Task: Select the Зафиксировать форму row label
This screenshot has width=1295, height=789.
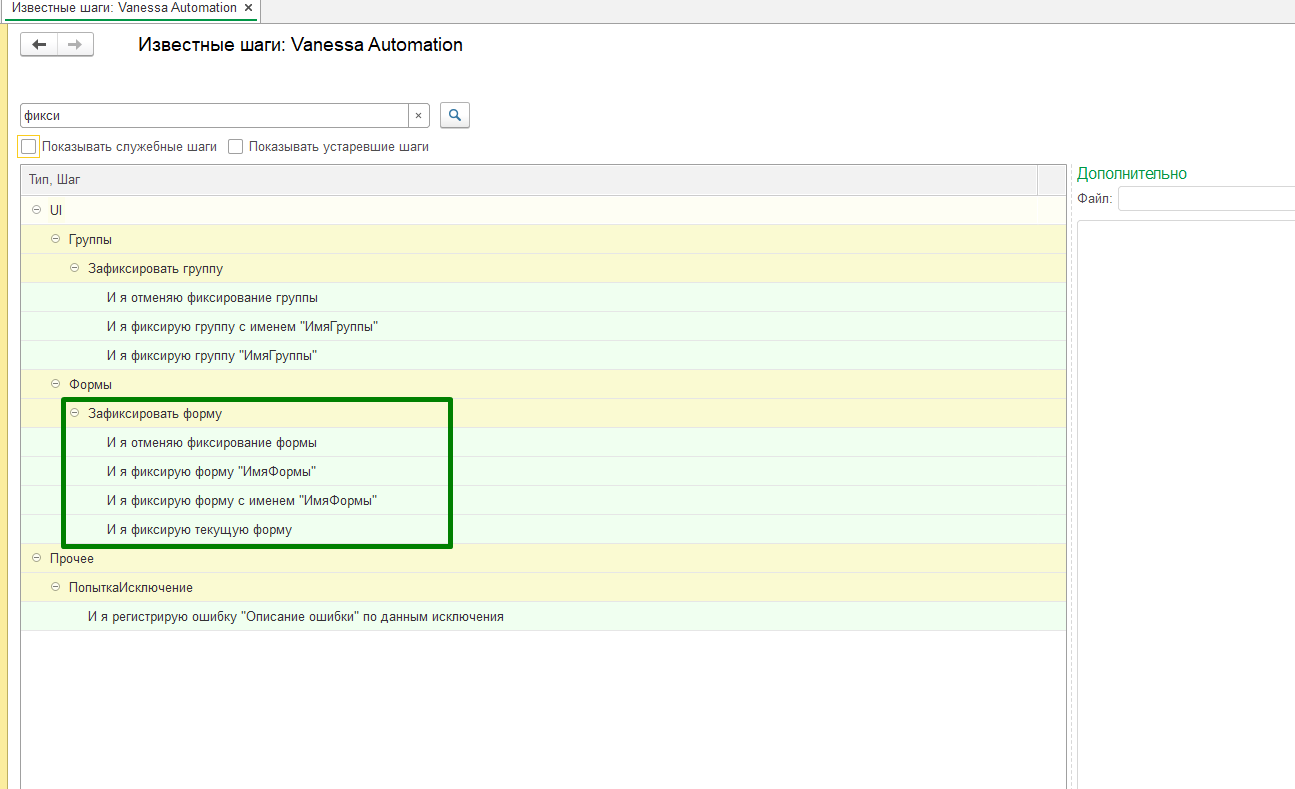Action: pos(155,413)
